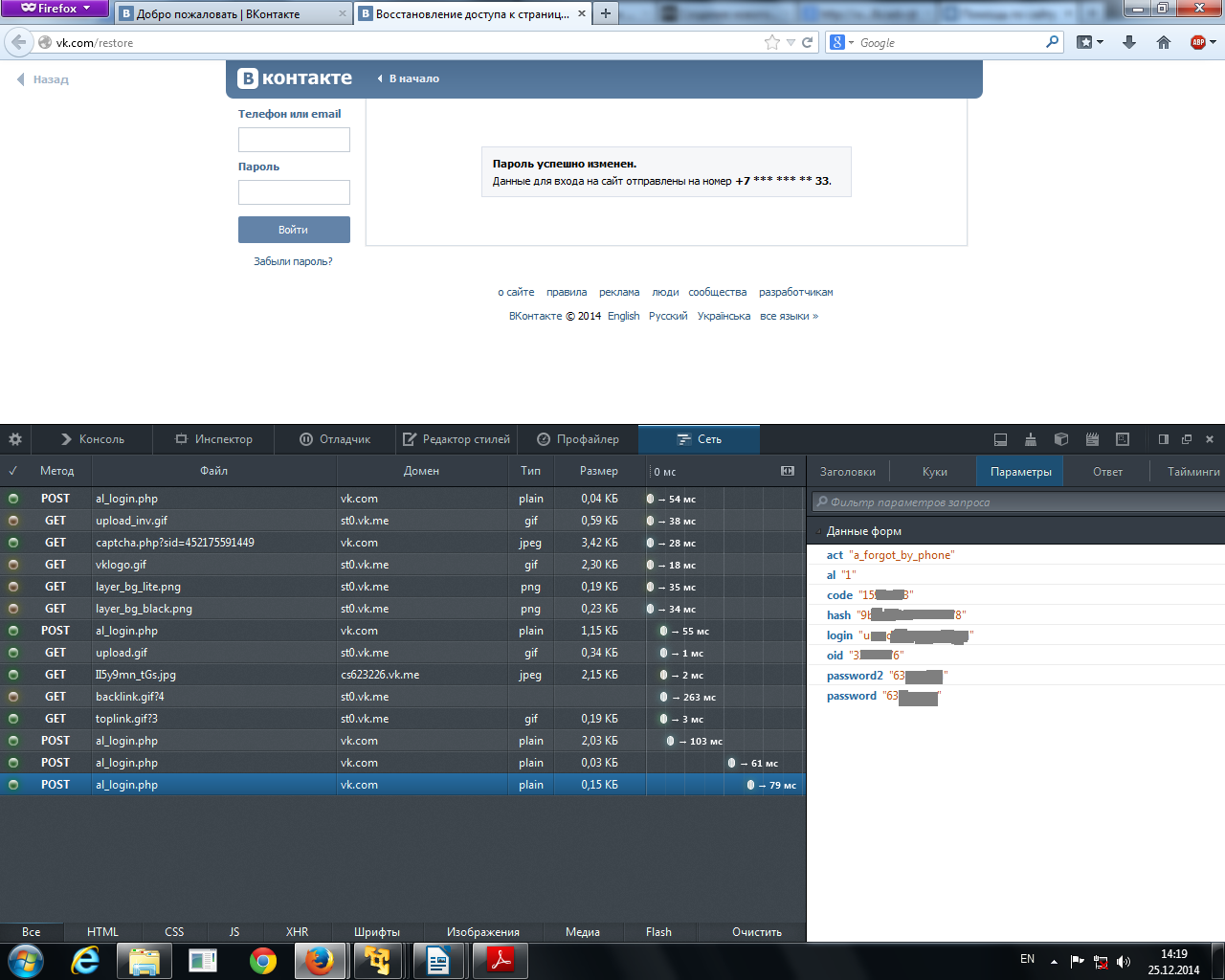
Task: Filter requests by Flash
Action: [658, 931]
